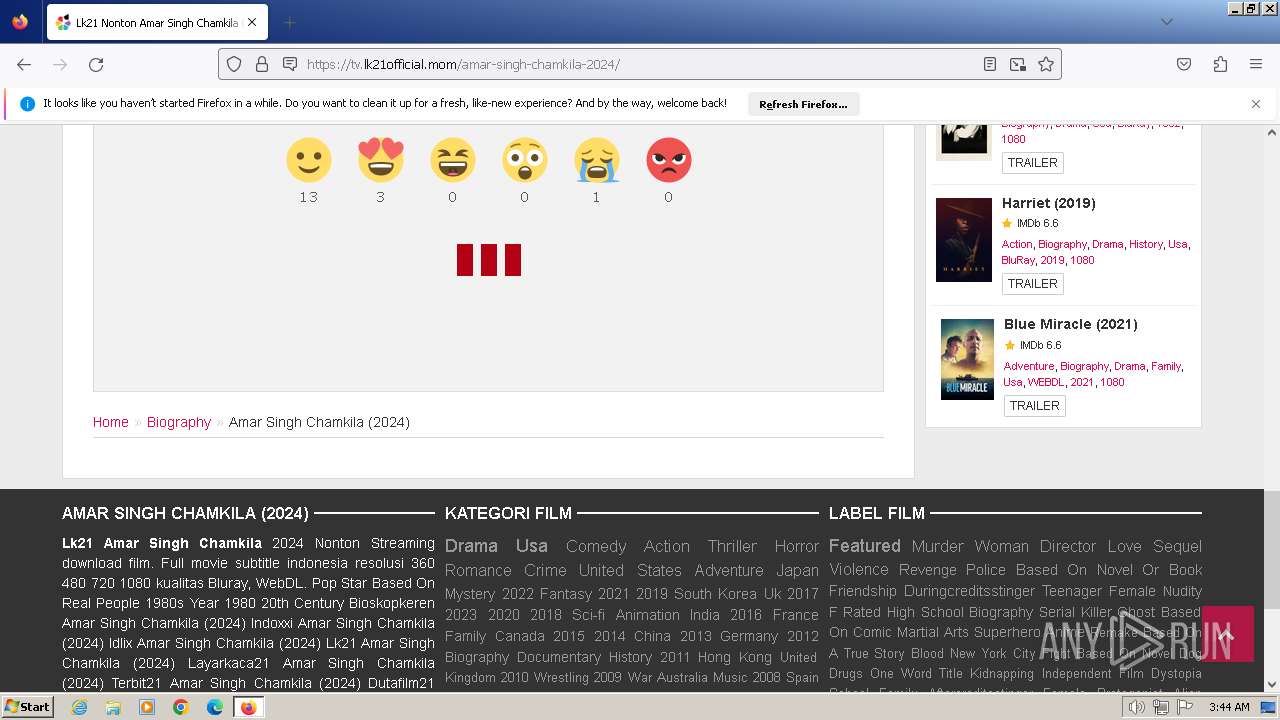Viewport: 1280px width, 720px height.
Task: Open Internet Explorer from the taskbar
Action: click(79, 707)
